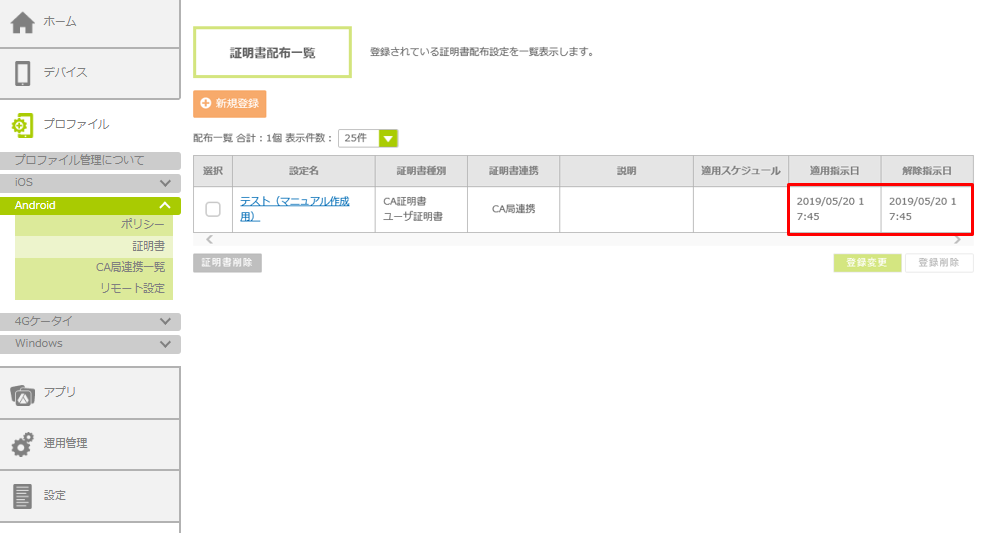Click the Home house icon
The image size is (997, 534).
tap(22, 22)
